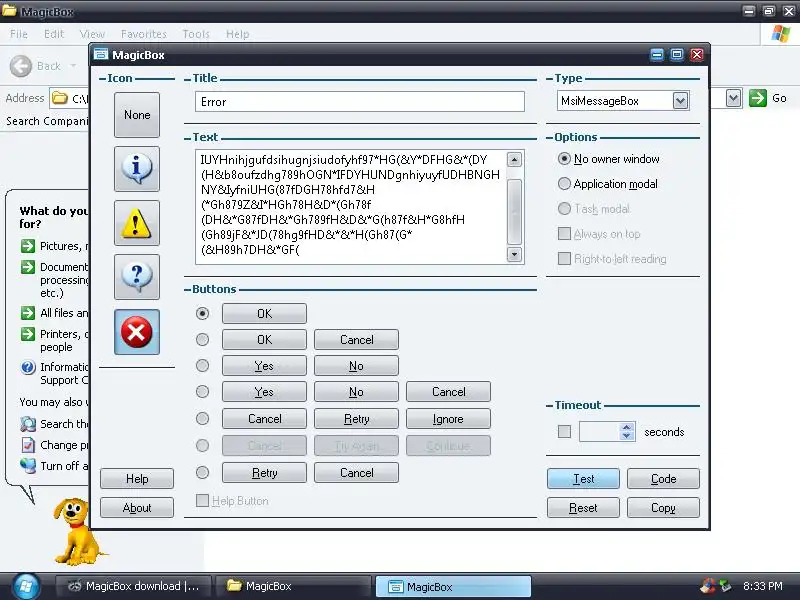
Task: Select the No owner window option
Action: pos(564,159)
